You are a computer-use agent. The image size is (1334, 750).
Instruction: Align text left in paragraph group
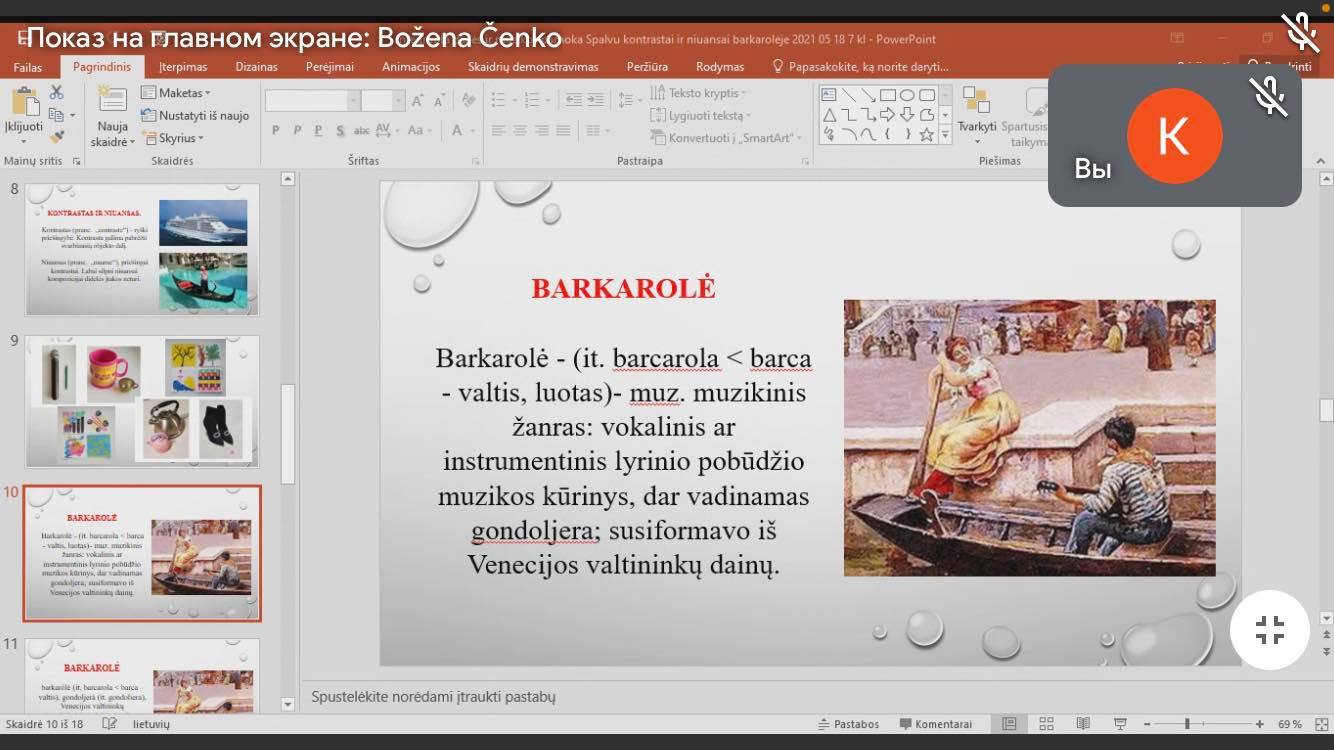click(x=498, y=130)
